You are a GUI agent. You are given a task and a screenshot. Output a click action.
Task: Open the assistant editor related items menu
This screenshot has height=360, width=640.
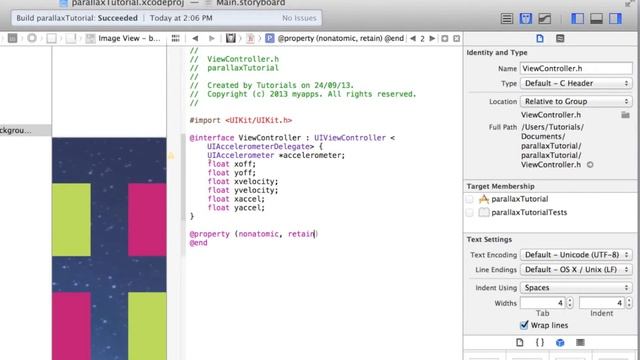[x=176, y=38]
